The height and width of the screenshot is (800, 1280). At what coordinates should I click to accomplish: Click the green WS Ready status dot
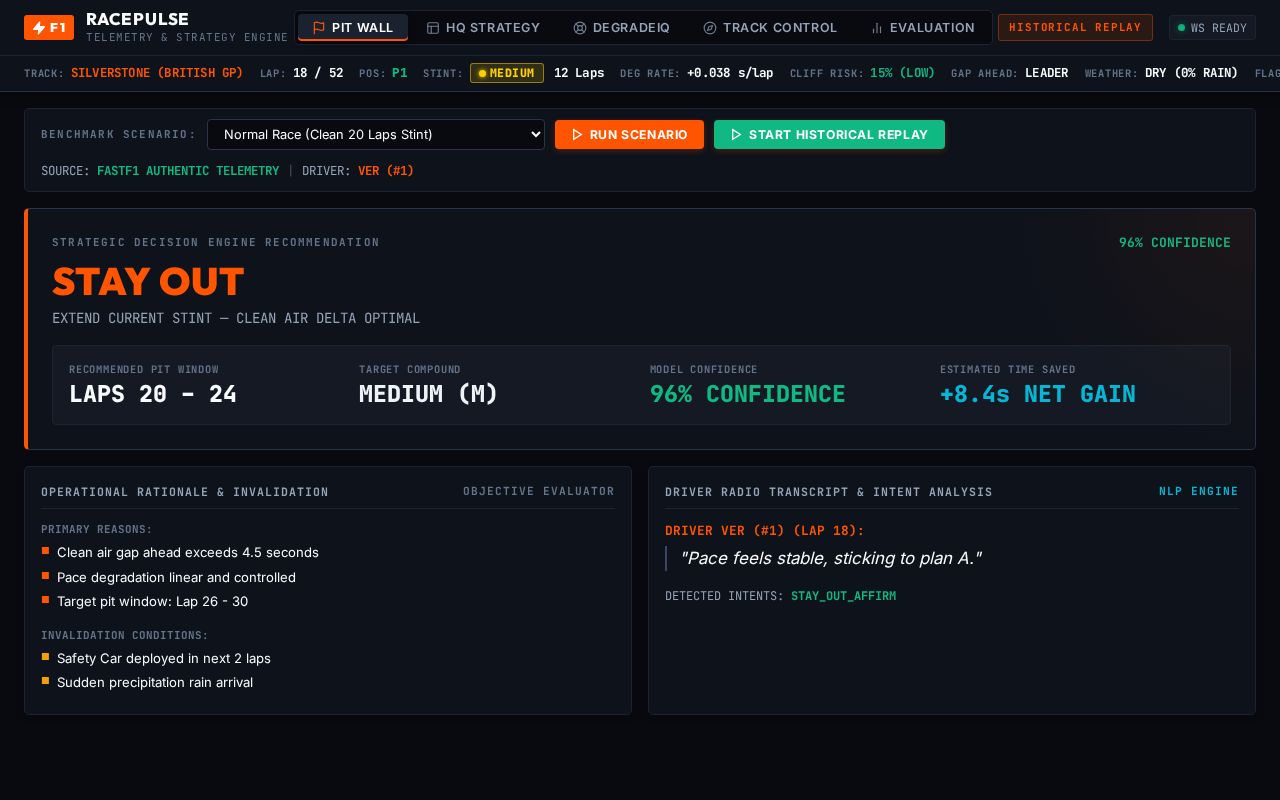coord(1181,28)
